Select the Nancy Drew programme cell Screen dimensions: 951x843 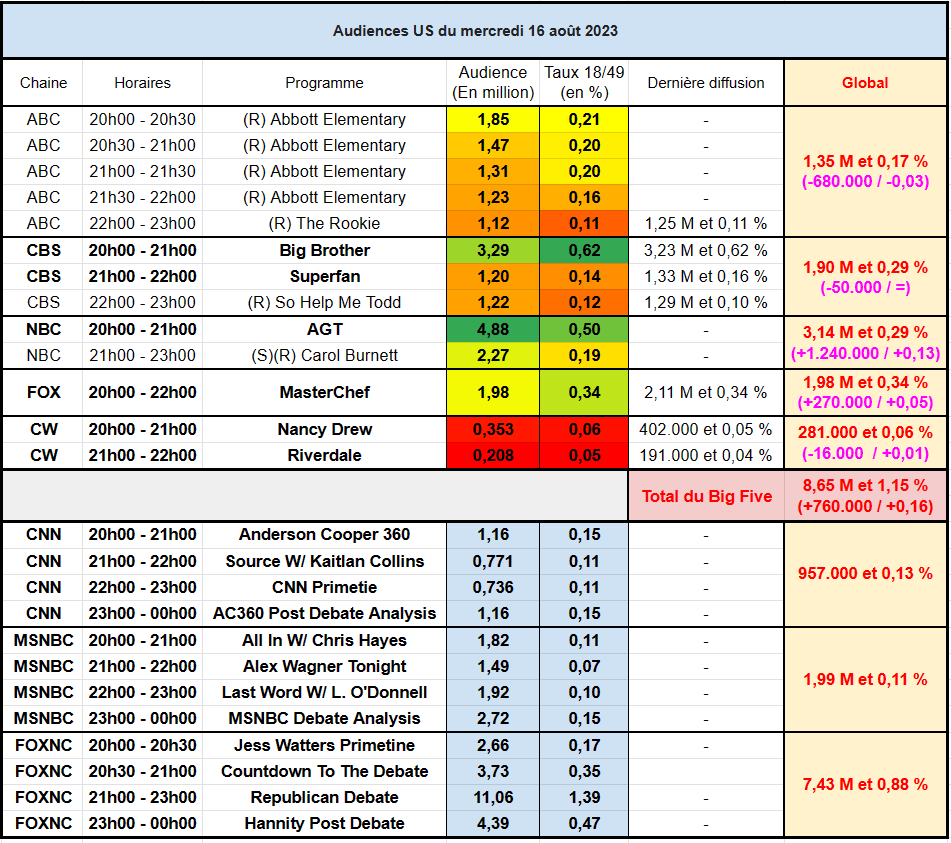324,429
